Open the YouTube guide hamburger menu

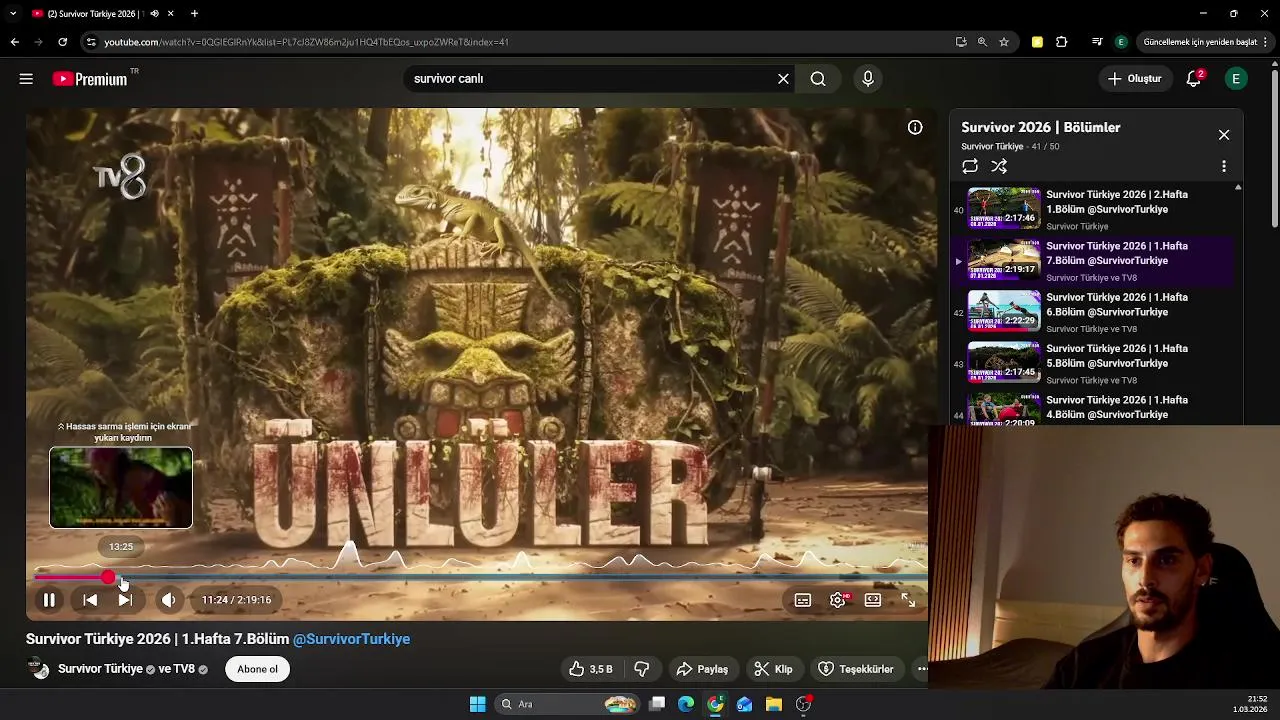pos(26,79)
